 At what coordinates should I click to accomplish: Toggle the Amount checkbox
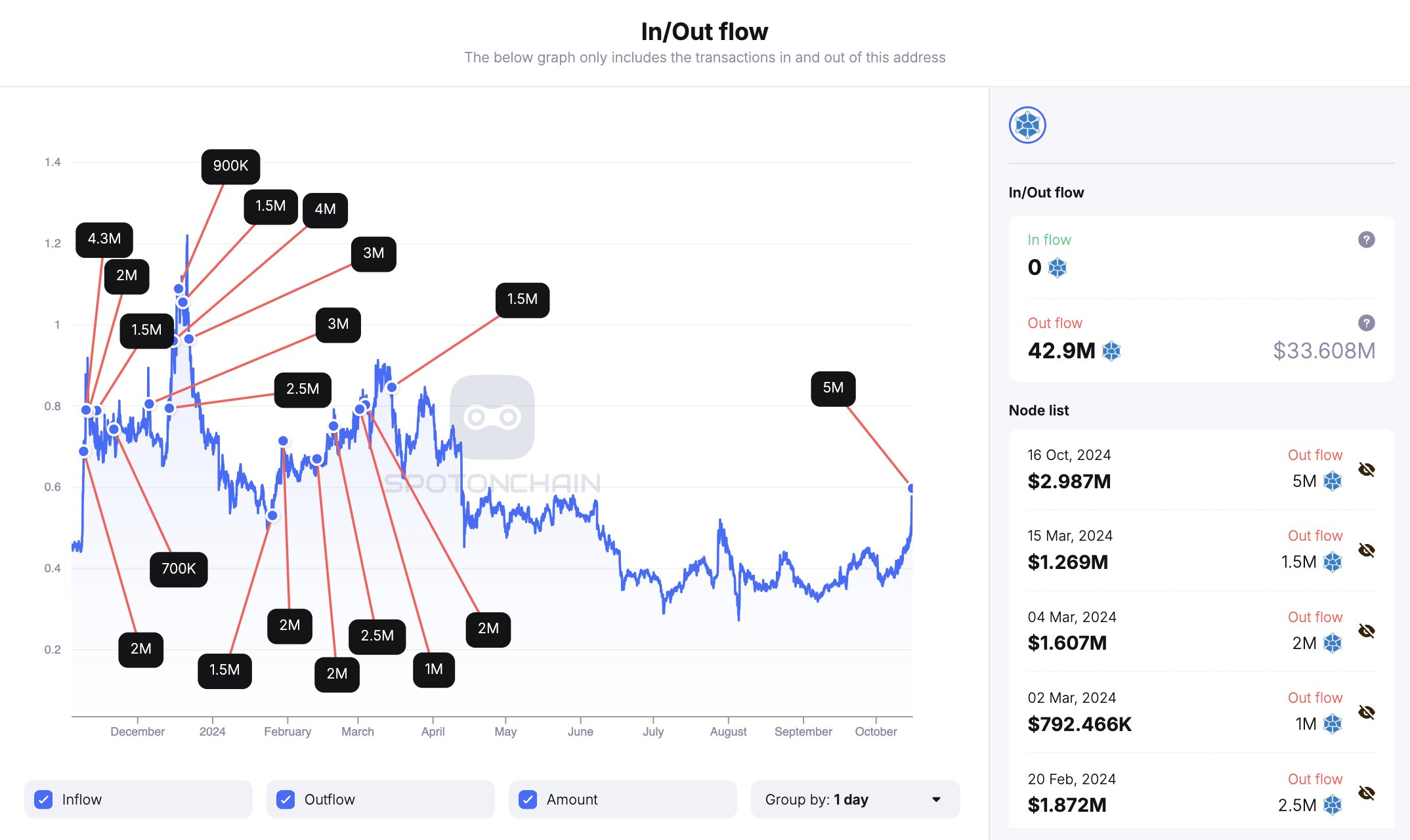[x=528, y=799]
